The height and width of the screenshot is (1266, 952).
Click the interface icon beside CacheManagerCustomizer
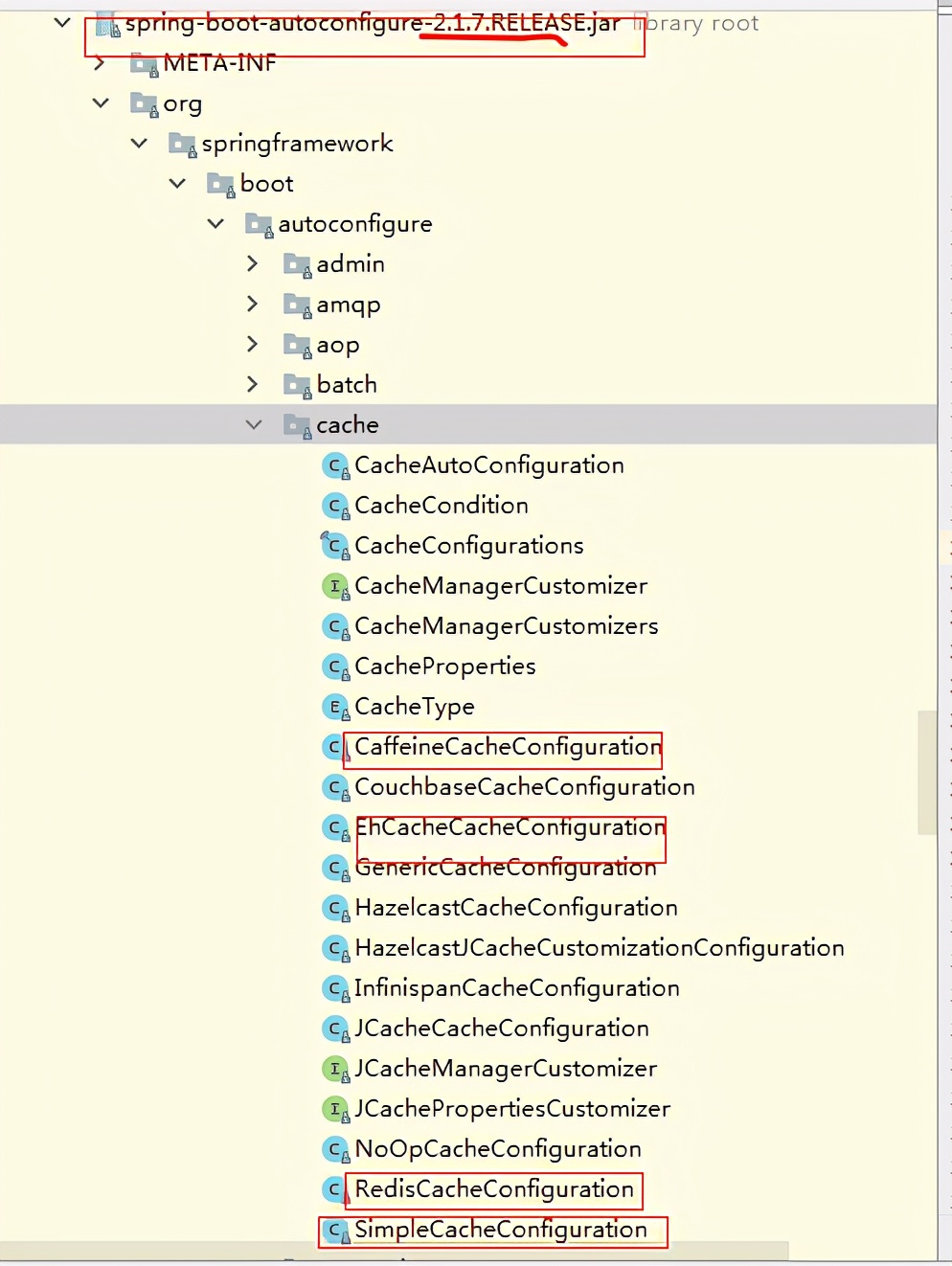click(336, 587)
